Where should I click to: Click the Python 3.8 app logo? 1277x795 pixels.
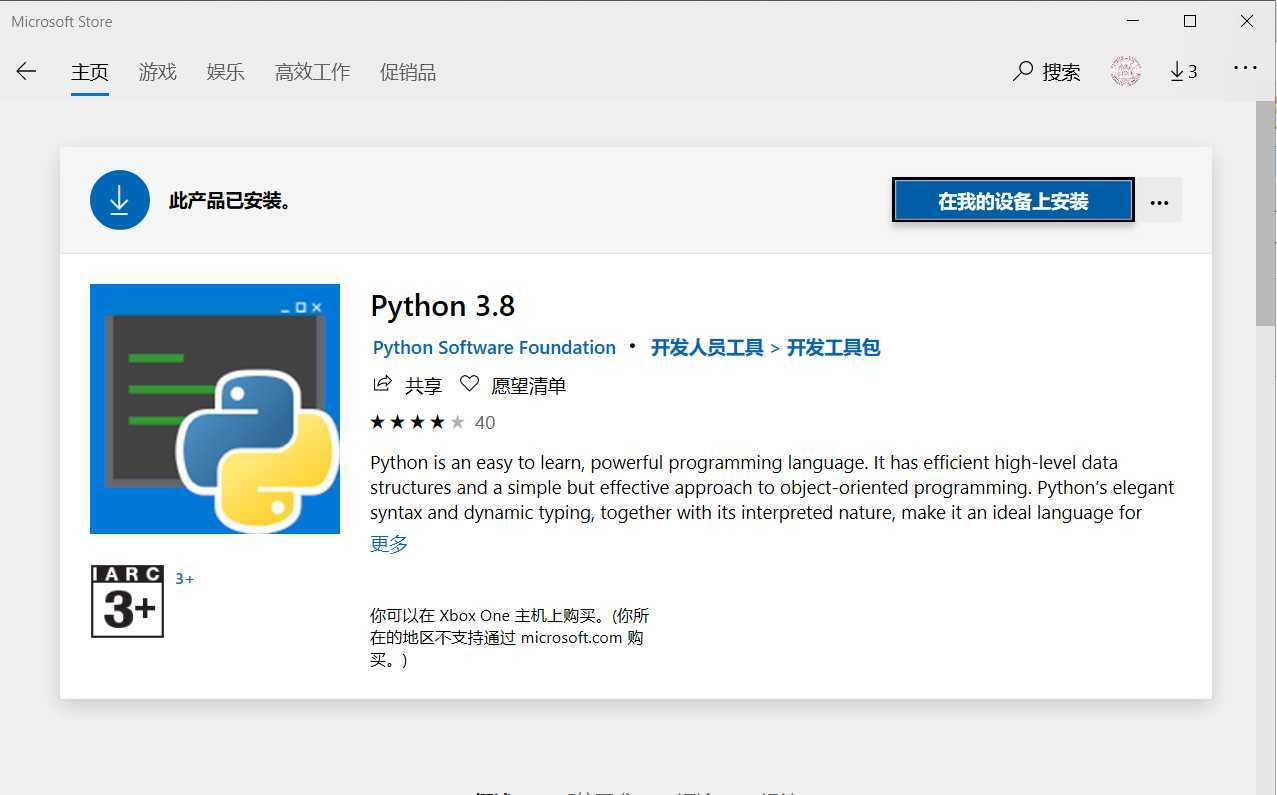(x=215, y=409)
